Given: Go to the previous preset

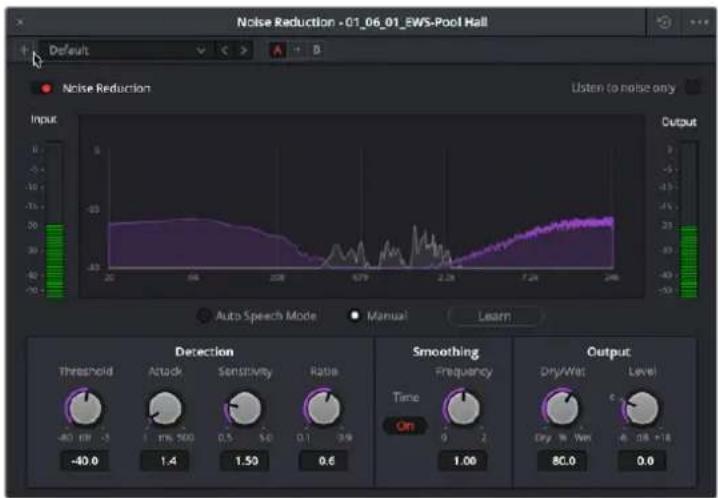Looking at the screenshot, I should click(x=224, y=50).
